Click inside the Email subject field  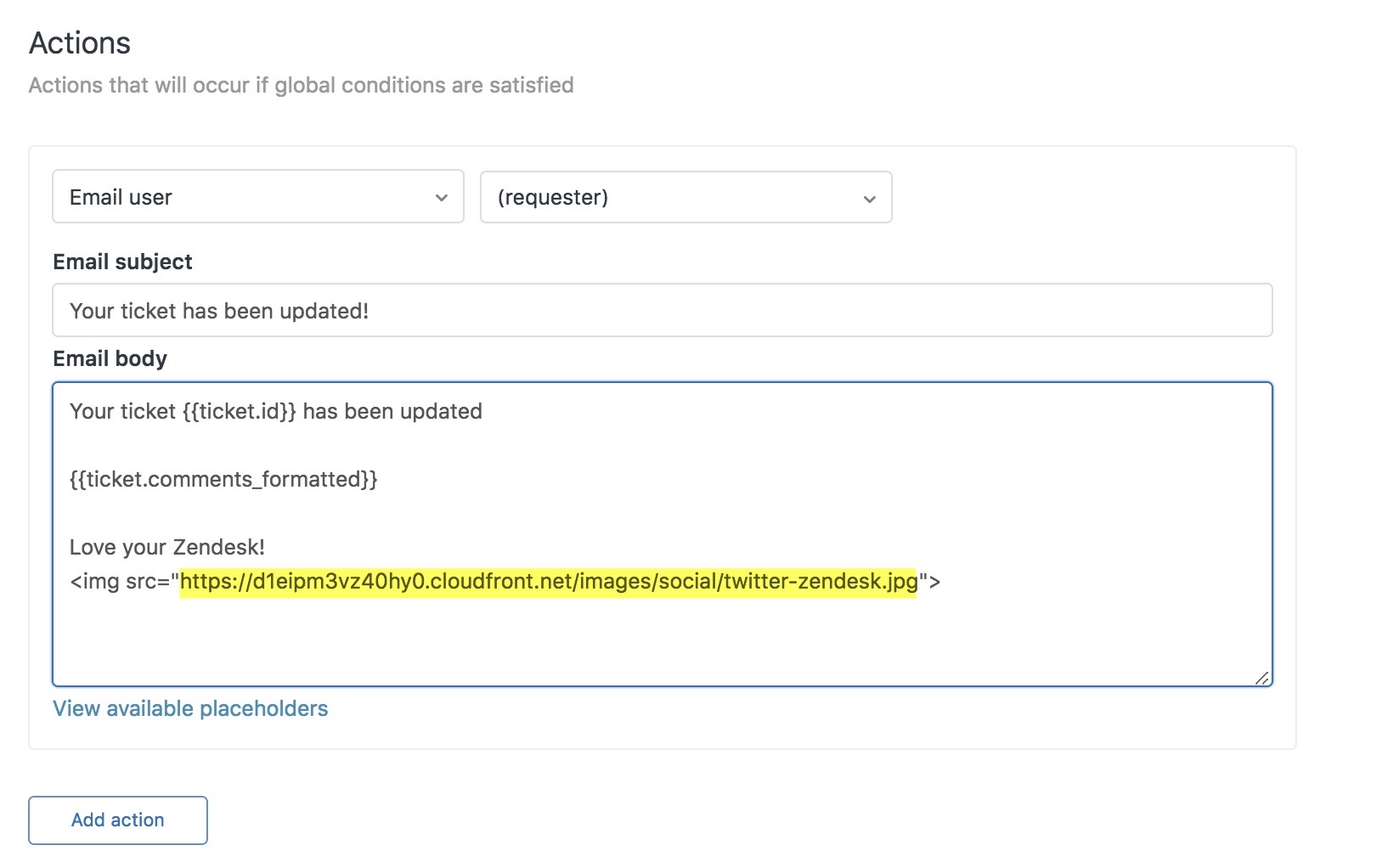pos(595,310)
